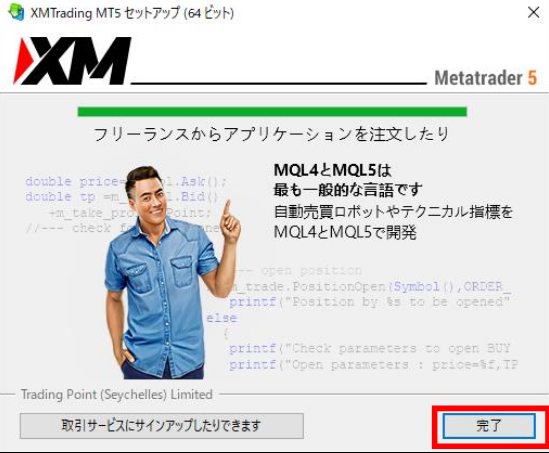Close the XMTrading MT5 setup window
This screenshot has width=549, height=453.
click(x=533, y=13)
